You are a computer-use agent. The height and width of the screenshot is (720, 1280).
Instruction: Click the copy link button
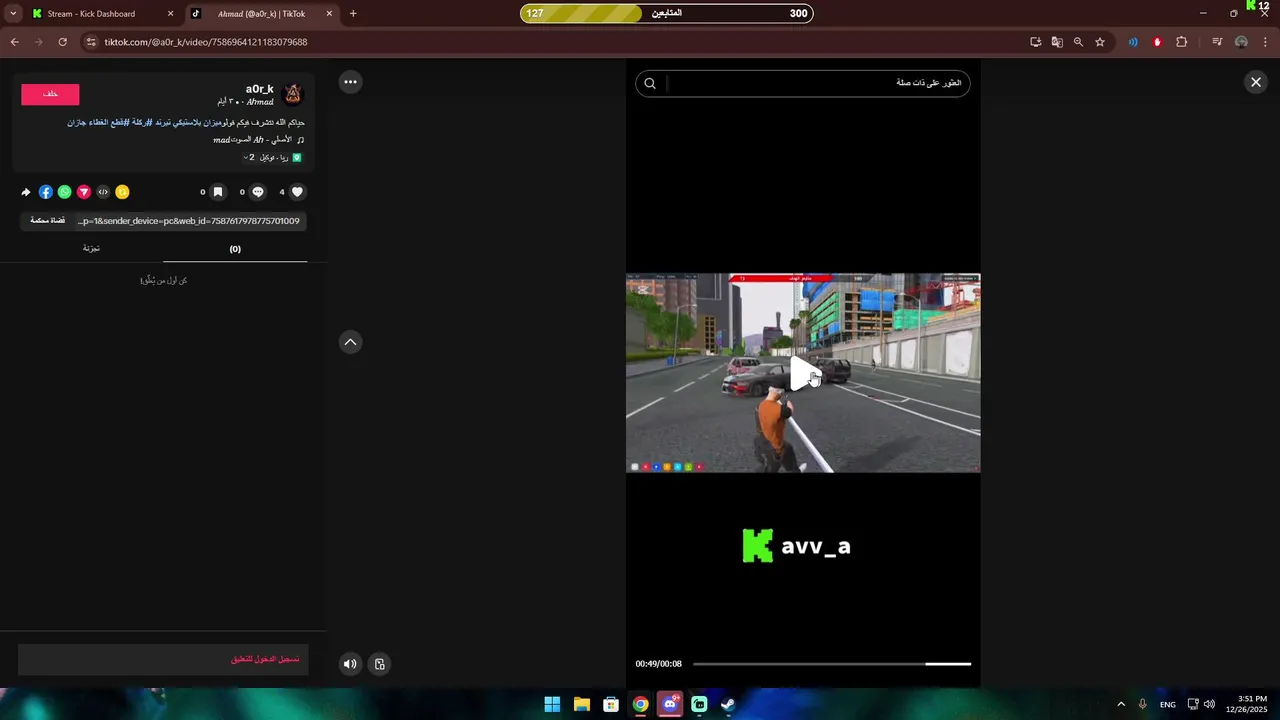pyautogui.click(x=47, y=221)
